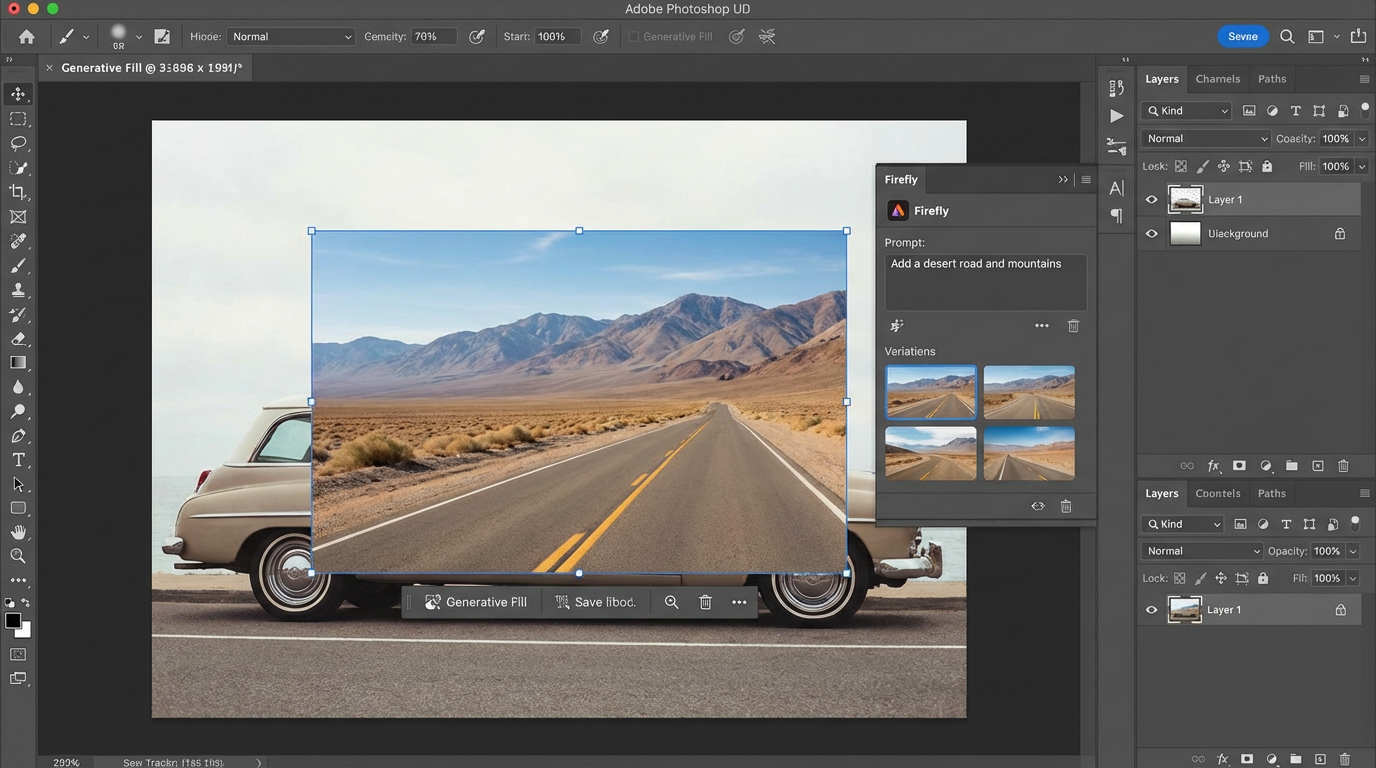Screen dimensions: 1376x768
Task: Select the Hand tool
Action: (x=18, y=532)
